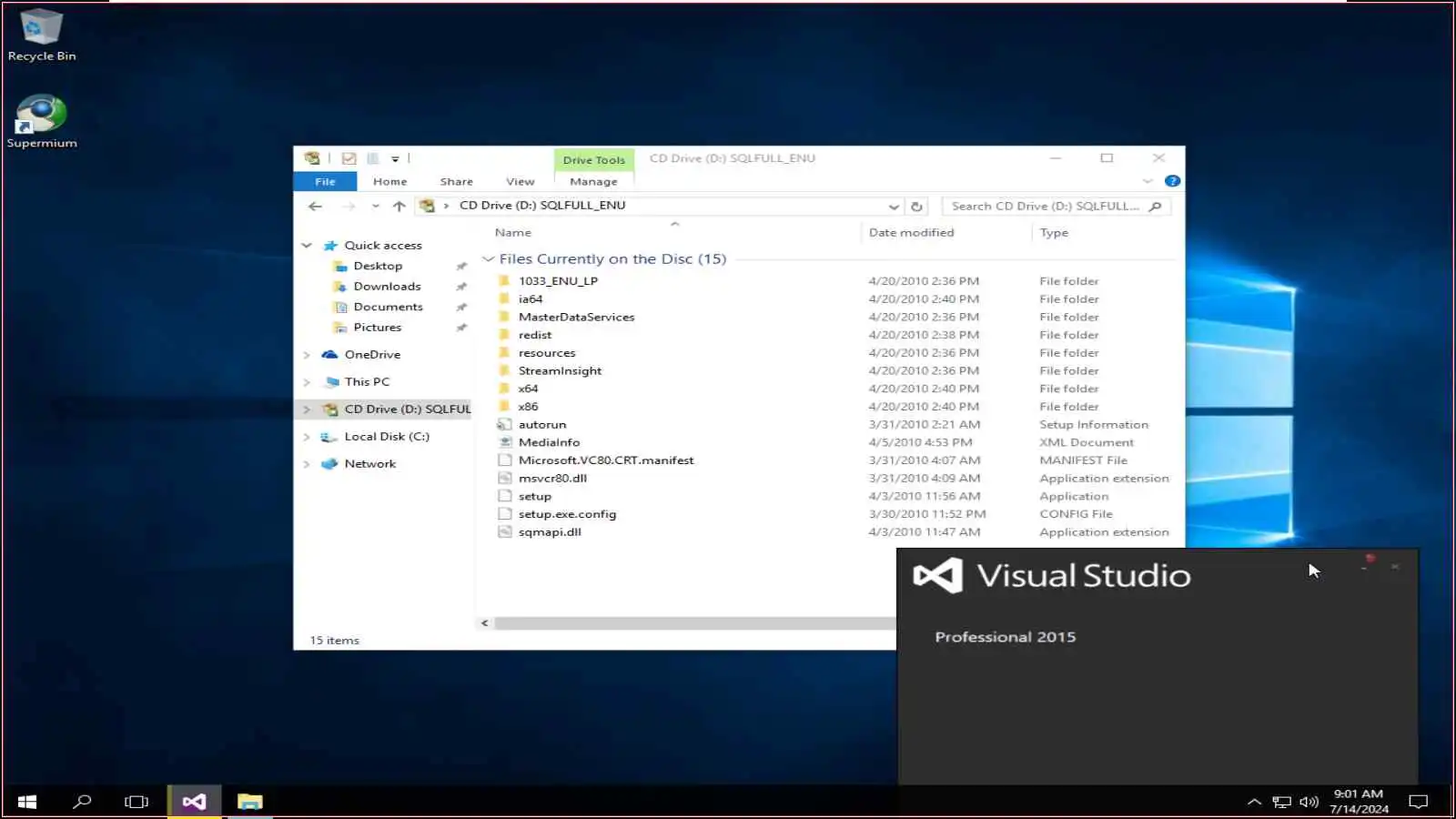Select the MediaInfo XML file icon
The height and width of the screenshot is (819, 1456).
(x=504, y=442)
